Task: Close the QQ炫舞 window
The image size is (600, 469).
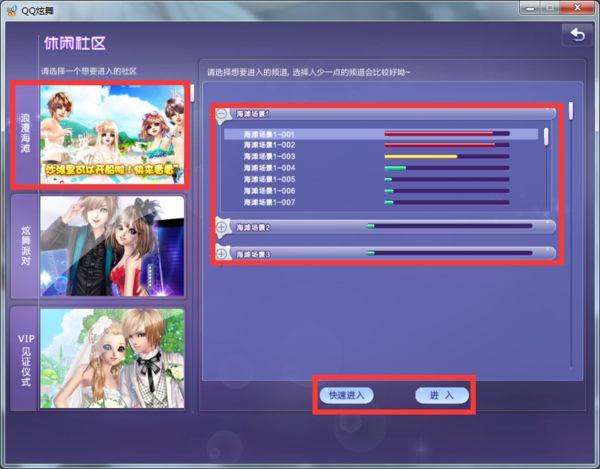Action: 577,8
